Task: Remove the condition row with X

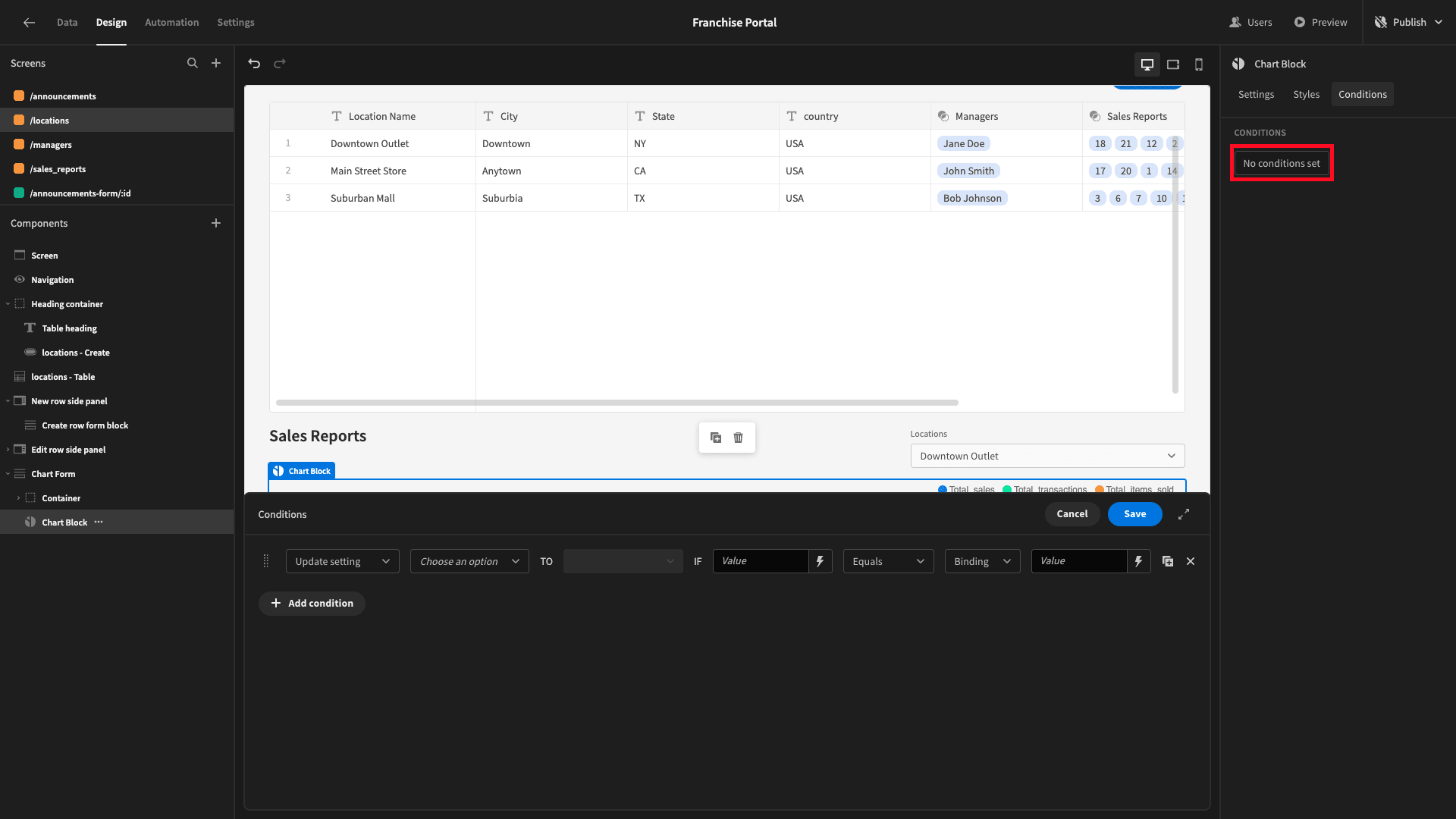Action: click(1191, 561)
